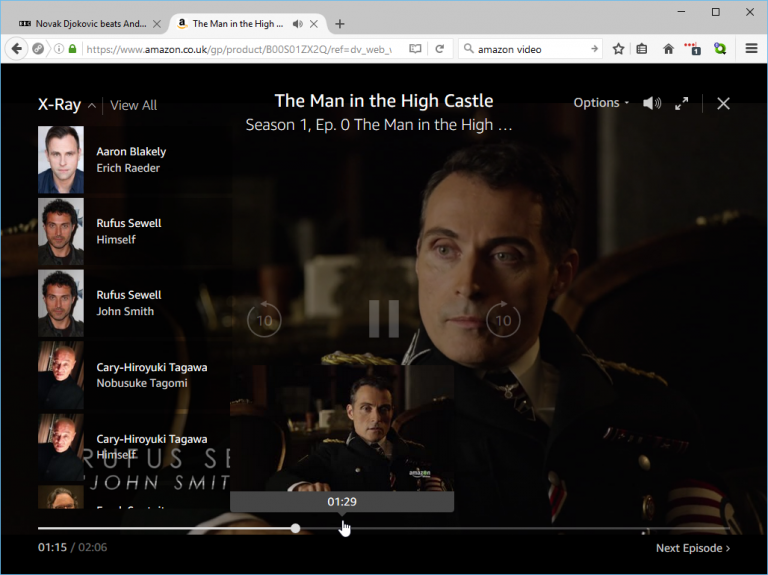The width and height of the screenshot is (768, 575).
Task: Rewind 10 seconds
Action: click(264, 319)
